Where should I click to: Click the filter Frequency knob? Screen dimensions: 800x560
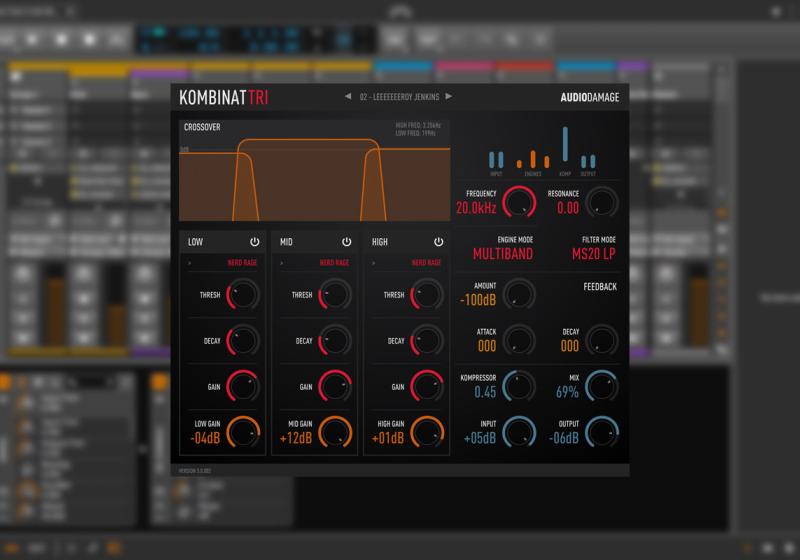518,203
